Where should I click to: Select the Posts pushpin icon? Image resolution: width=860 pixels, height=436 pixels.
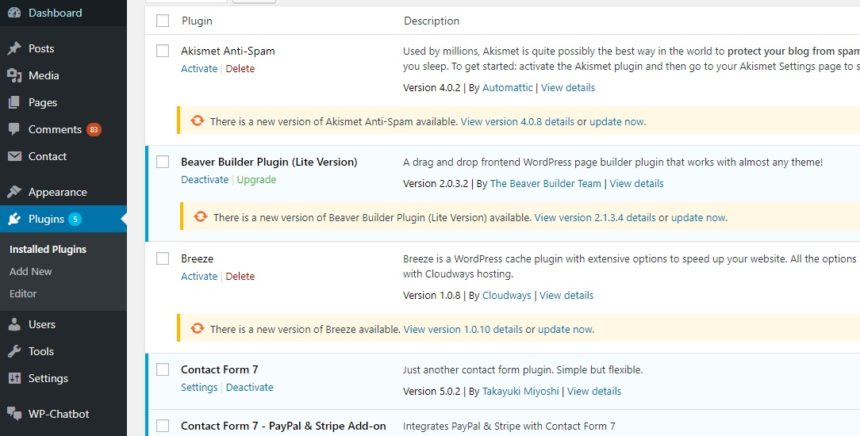point(14,48)
